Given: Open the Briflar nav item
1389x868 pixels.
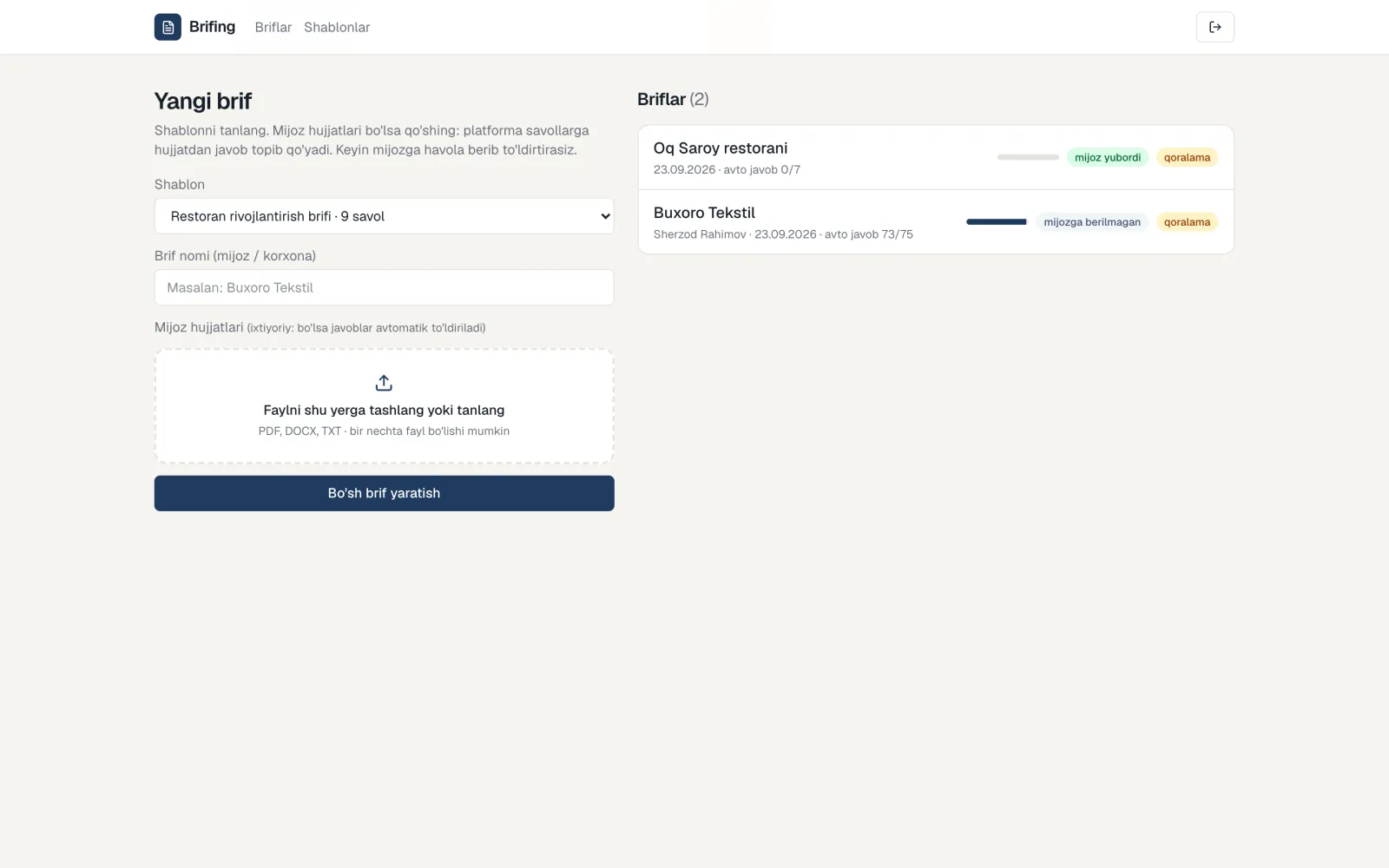Looking at the screenshot, I should coord(273,27).
